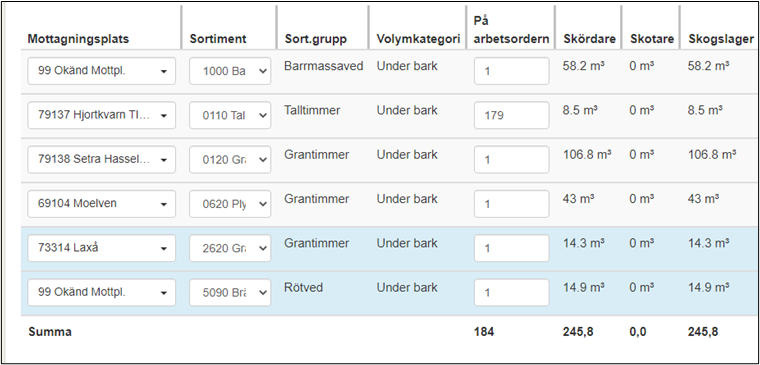Click the Mottagningsplats column header
The width and height of the screenshot is (760, 365).
pyautogui.click(x=78, y=39)
